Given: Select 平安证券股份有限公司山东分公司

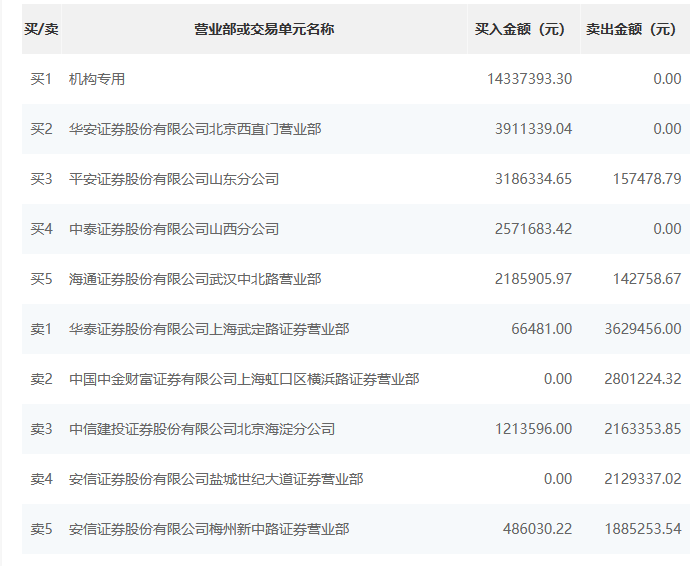Looking at the screenshot, I should (174, 179).
